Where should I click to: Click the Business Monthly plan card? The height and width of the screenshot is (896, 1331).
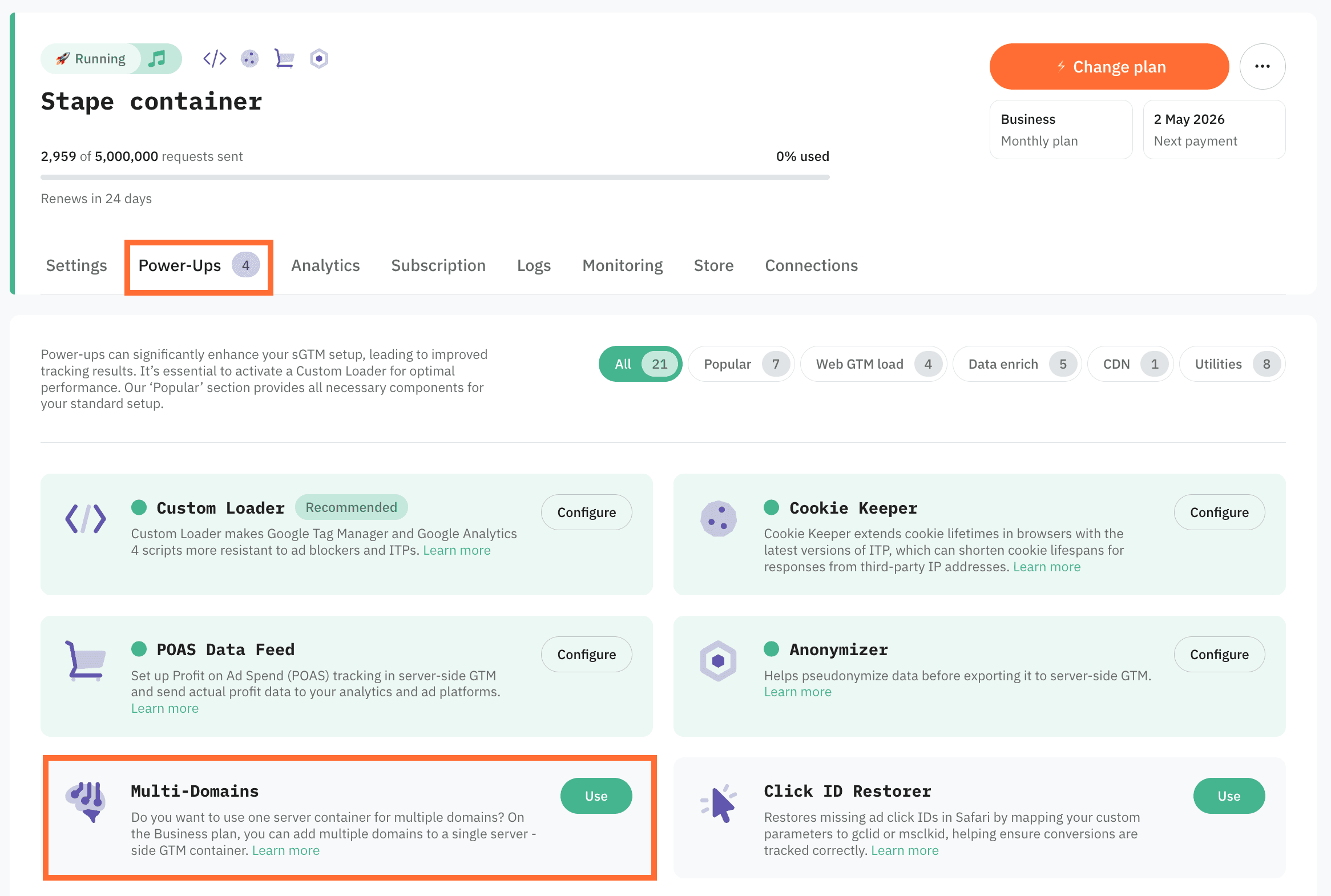[1060, 130]
